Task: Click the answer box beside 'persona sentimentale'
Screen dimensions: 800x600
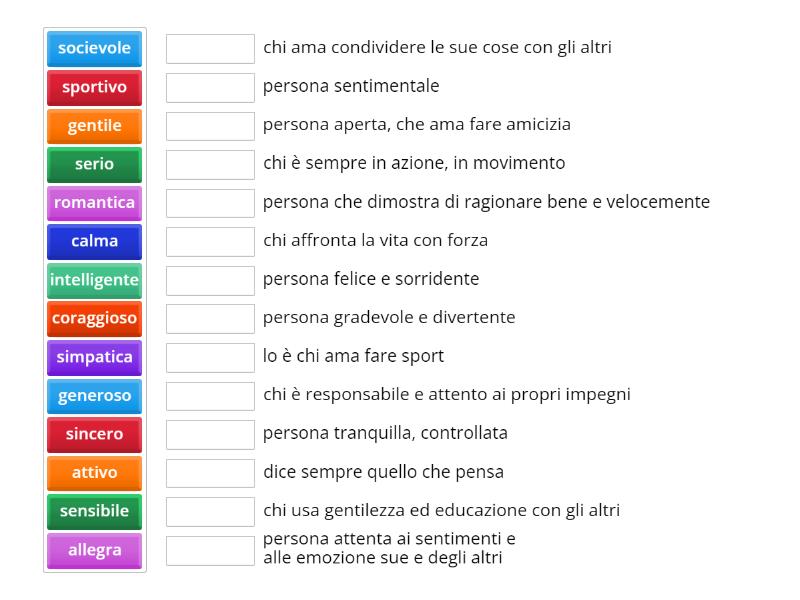Action: coord(210,87)
